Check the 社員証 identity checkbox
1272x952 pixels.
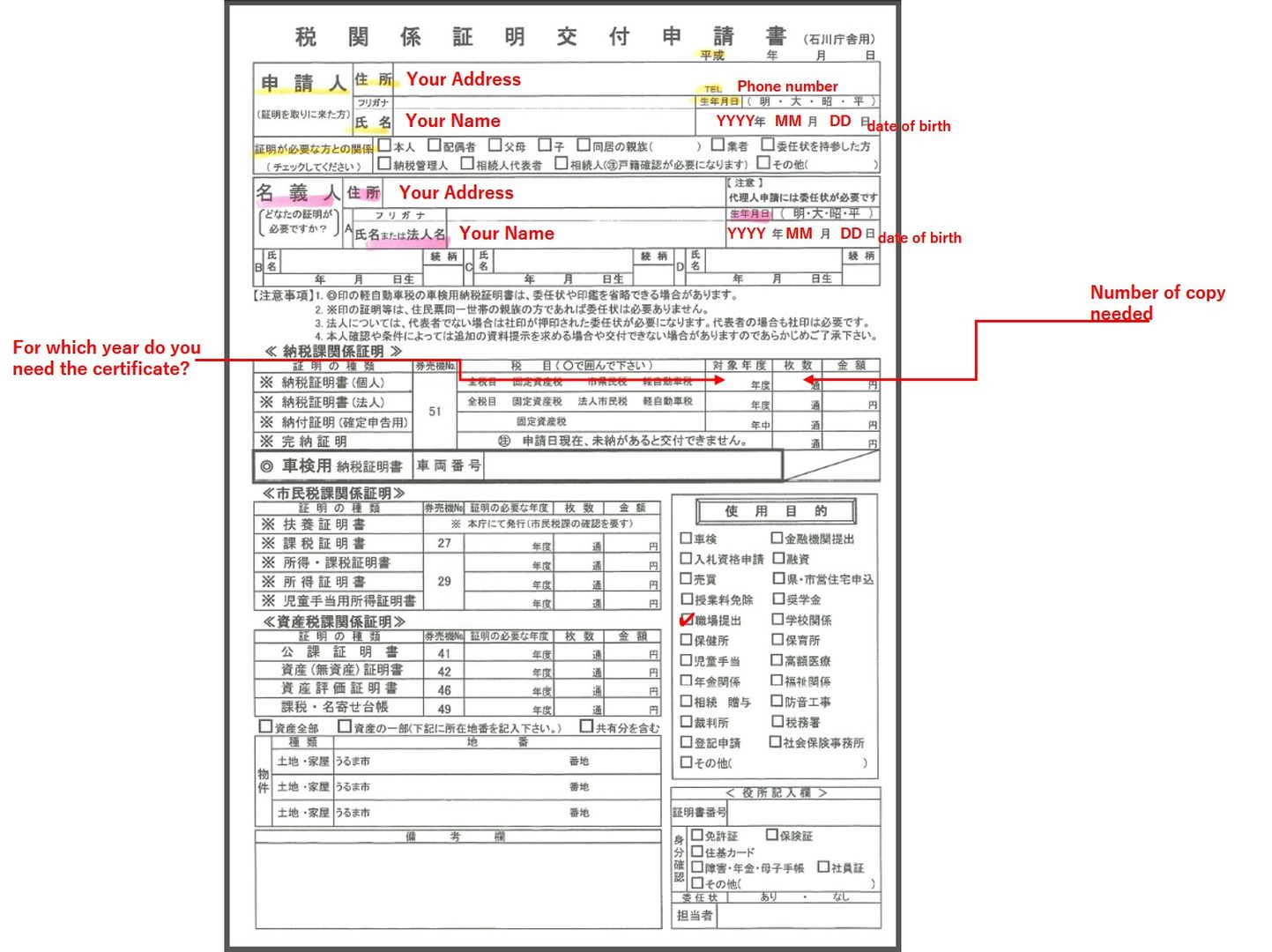823,868
